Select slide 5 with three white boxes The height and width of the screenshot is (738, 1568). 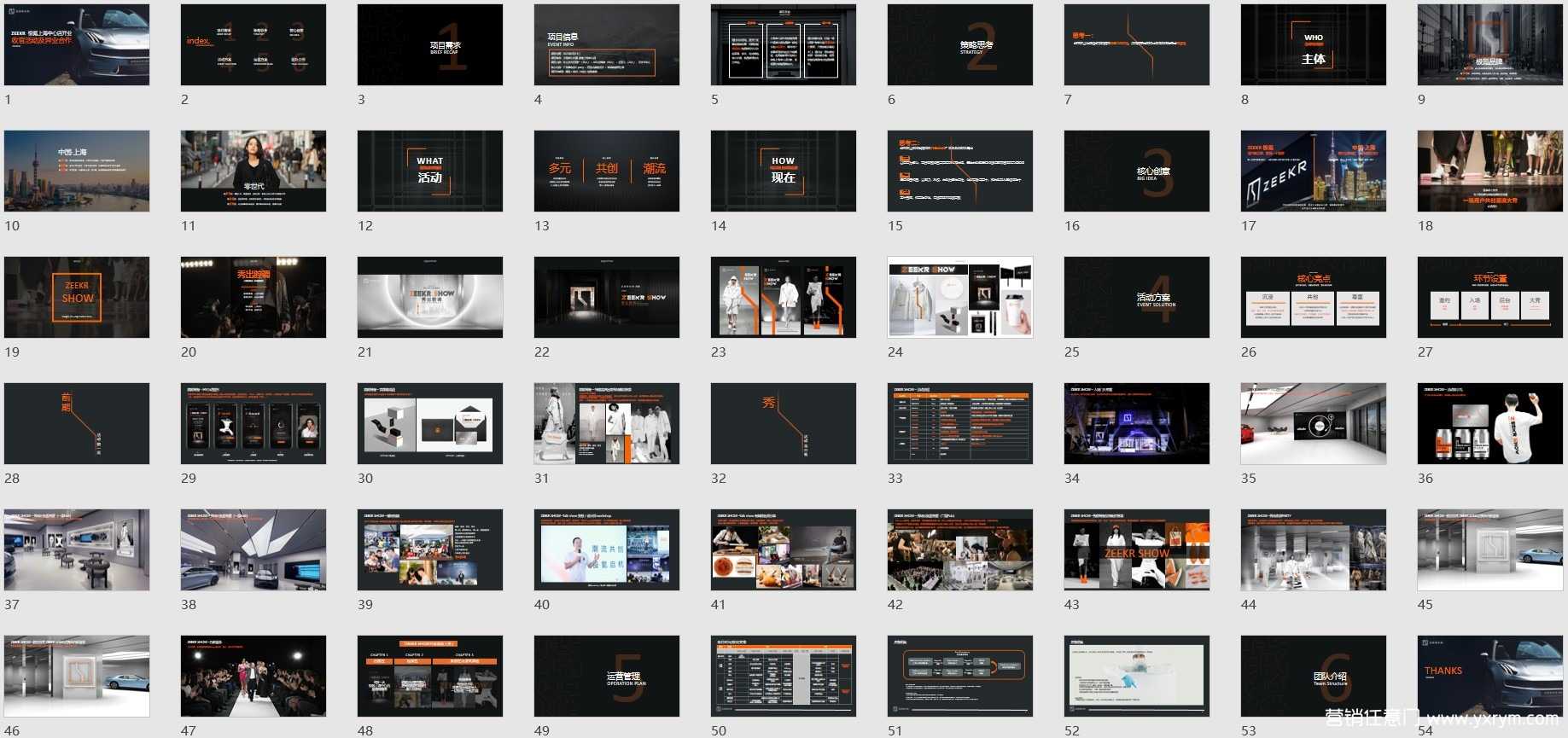point(784,44)
